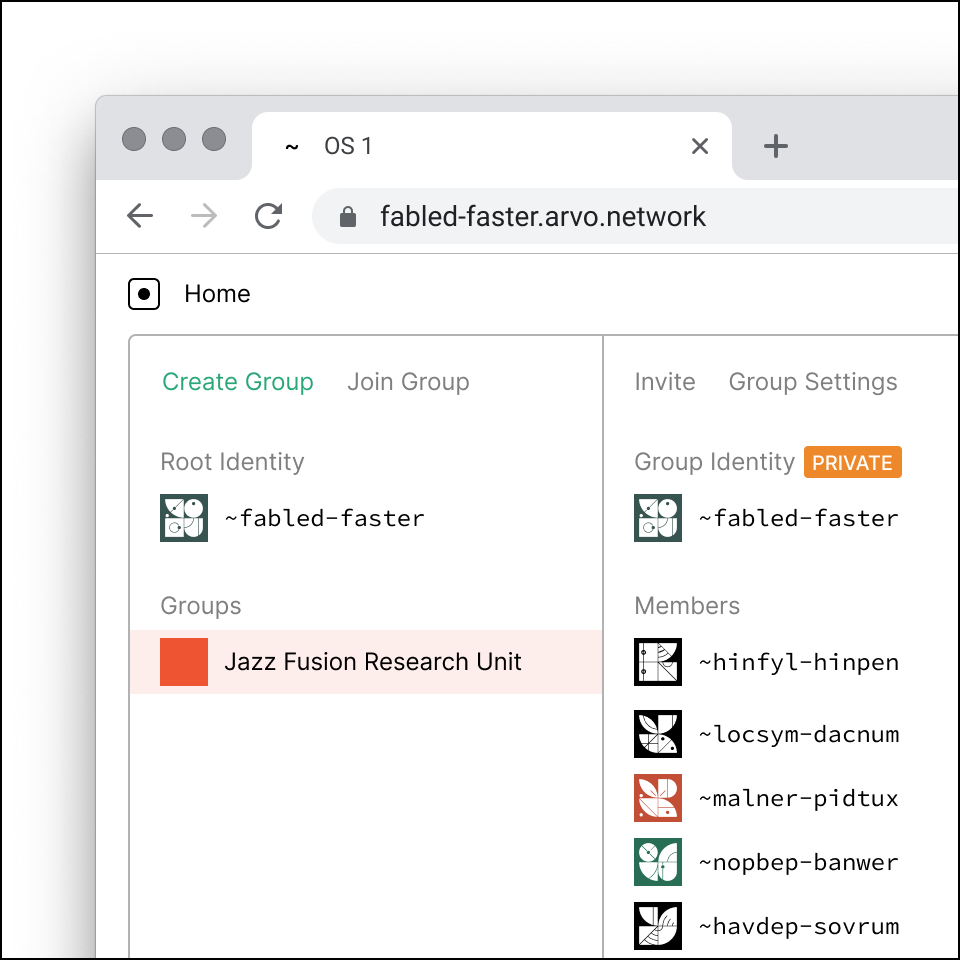The width and height of the screenshot is (960, 960).
Task: Click the browser back arrow
Action: click(x=140, y=216)
